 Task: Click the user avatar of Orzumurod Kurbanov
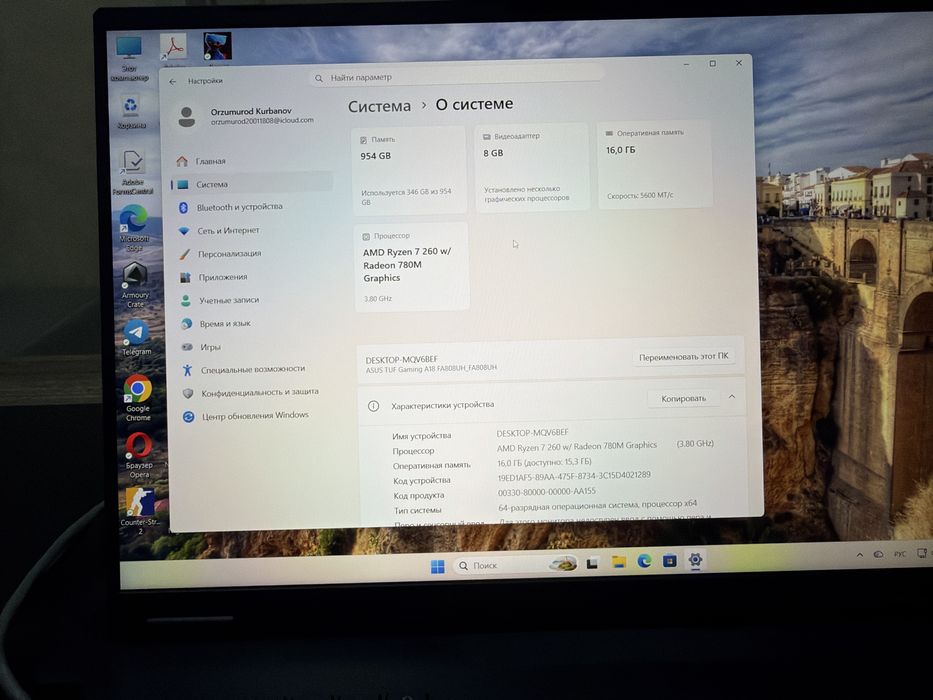(187, 117)
